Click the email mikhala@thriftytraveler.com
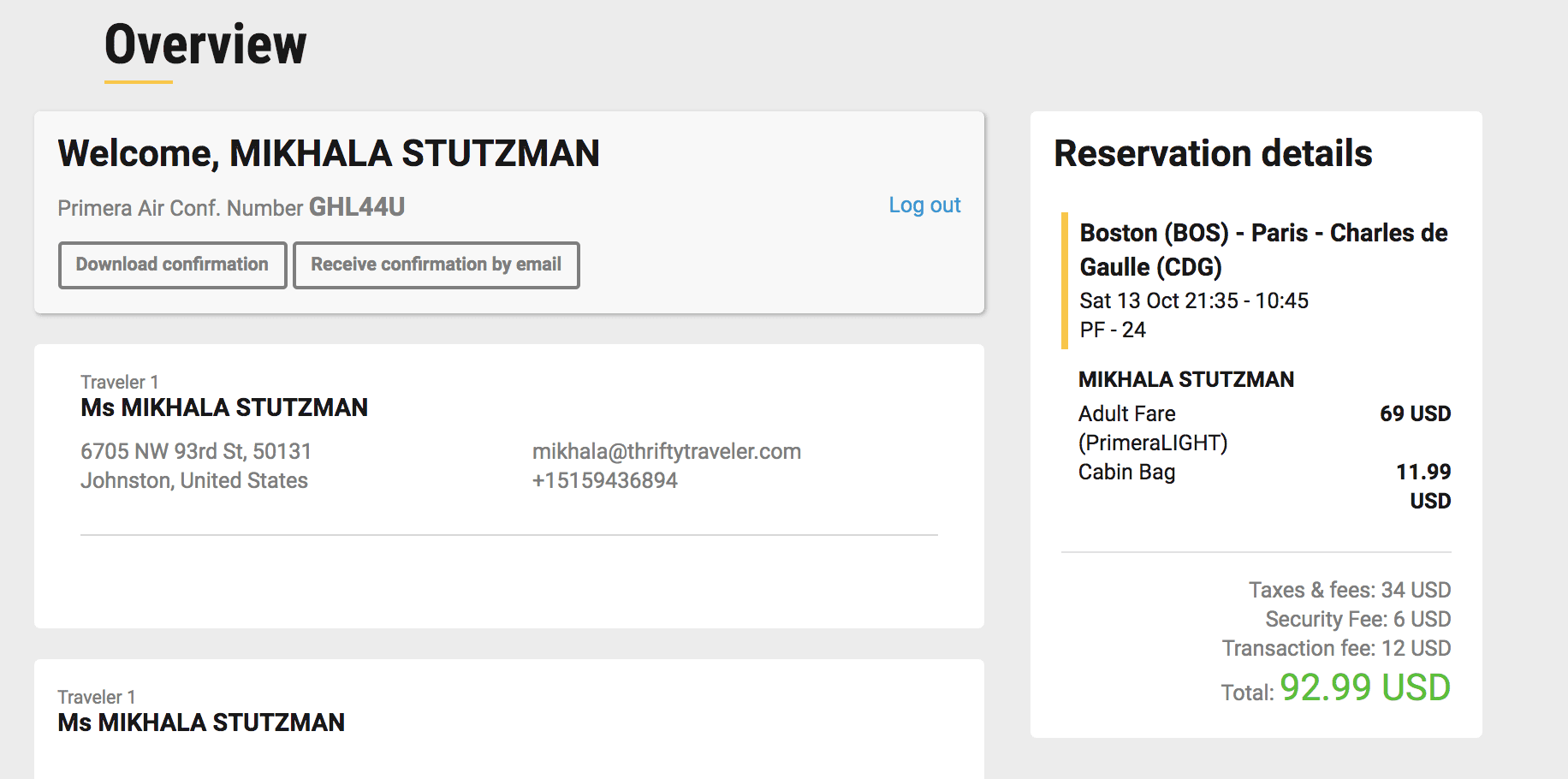 pyautogui.click(x=666, y=451)
